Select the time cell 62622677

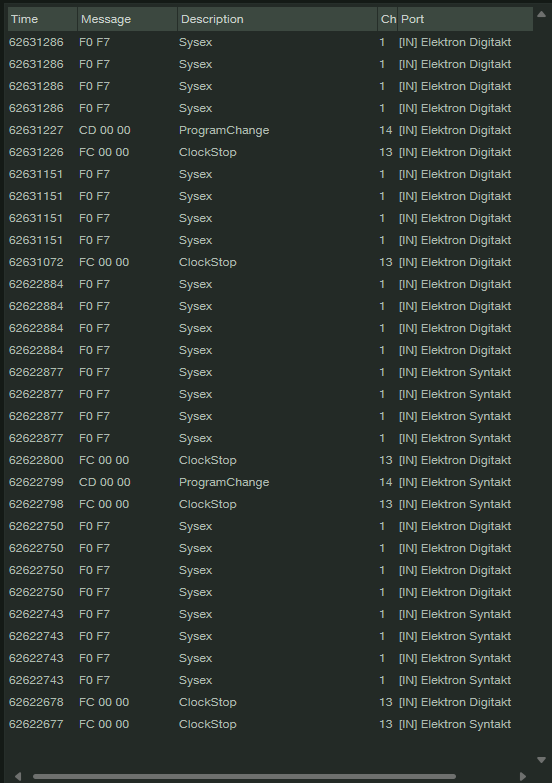tap(36, 724)
